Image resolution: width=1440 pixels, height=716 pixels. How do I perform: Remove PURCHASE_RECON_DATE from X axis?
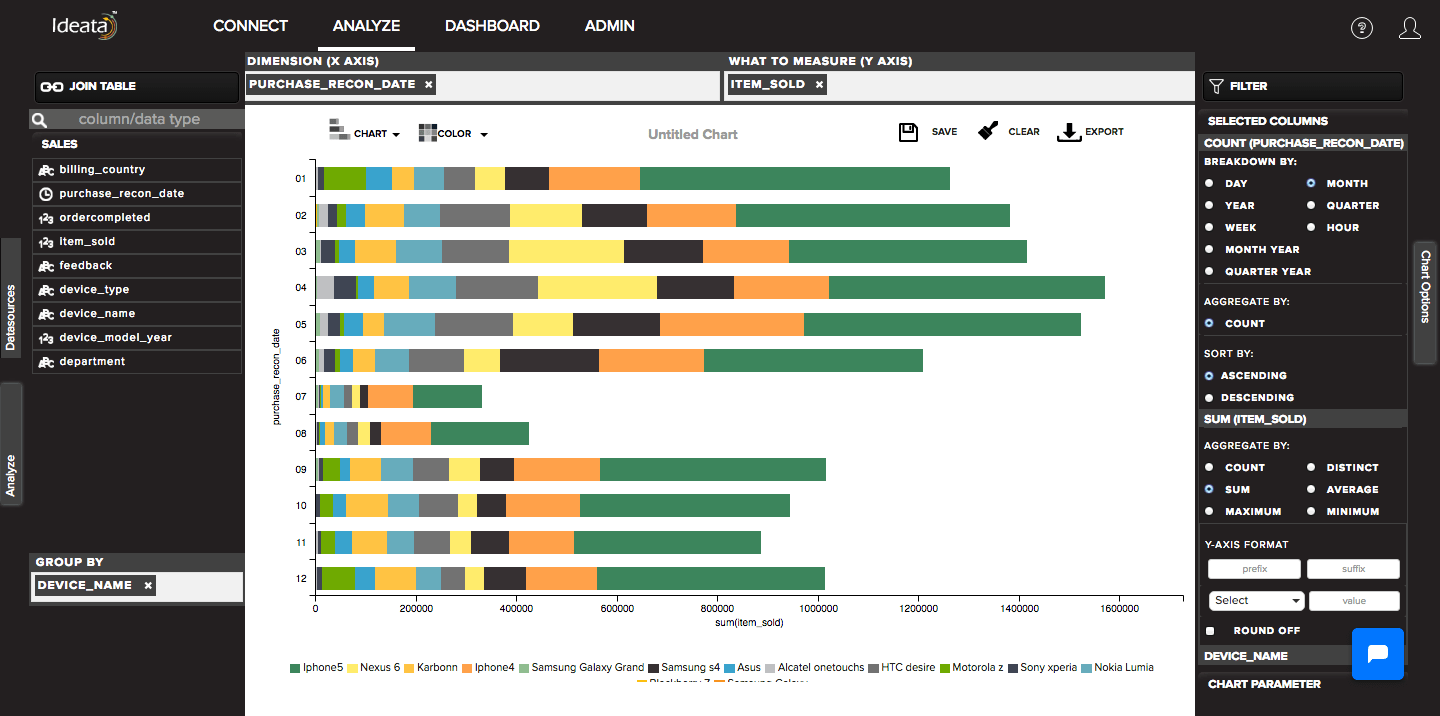[429, 85]
